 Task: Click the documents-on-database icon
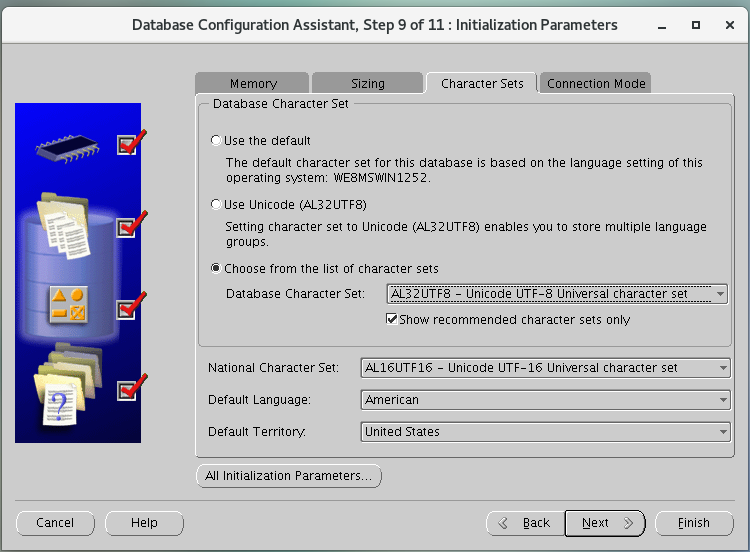click(x=64, y=226)
